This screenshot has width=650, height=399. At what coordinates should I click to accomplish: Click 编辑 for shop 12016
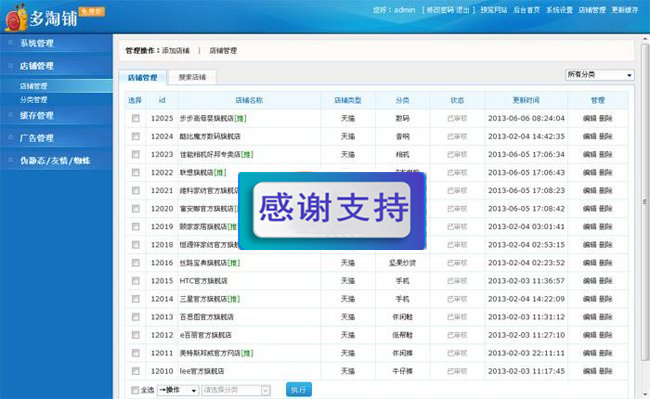tap(589, 263)
